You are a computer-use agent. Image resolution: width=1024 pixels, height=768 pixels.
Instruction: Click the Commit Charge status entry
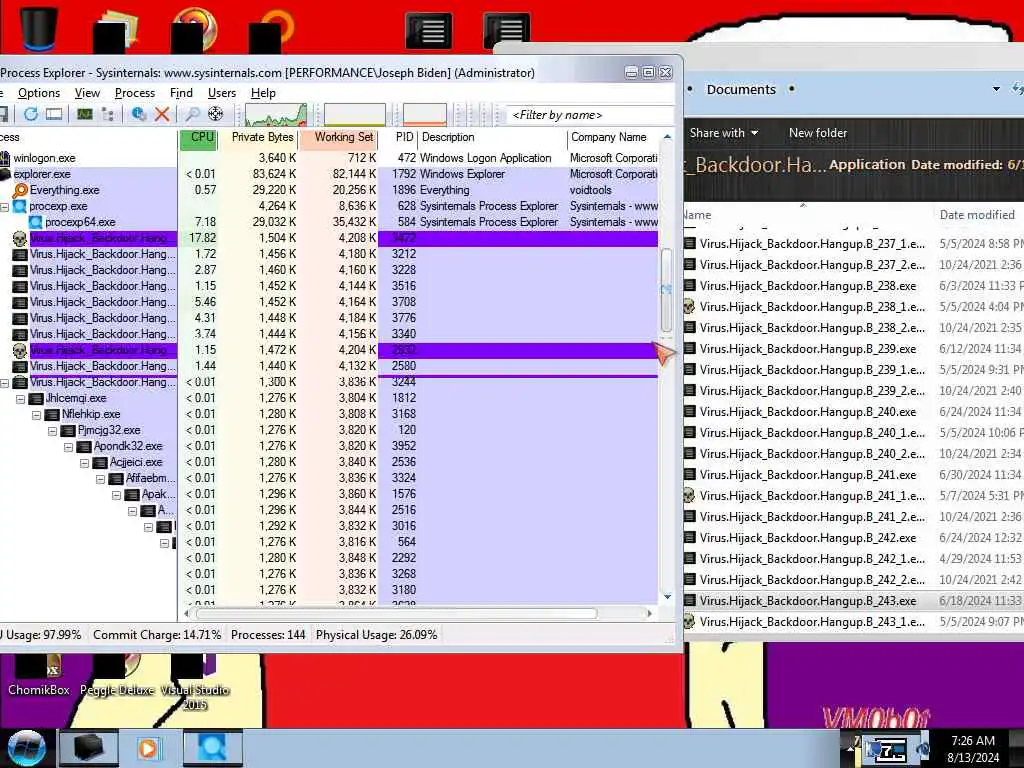click(157, 635)
